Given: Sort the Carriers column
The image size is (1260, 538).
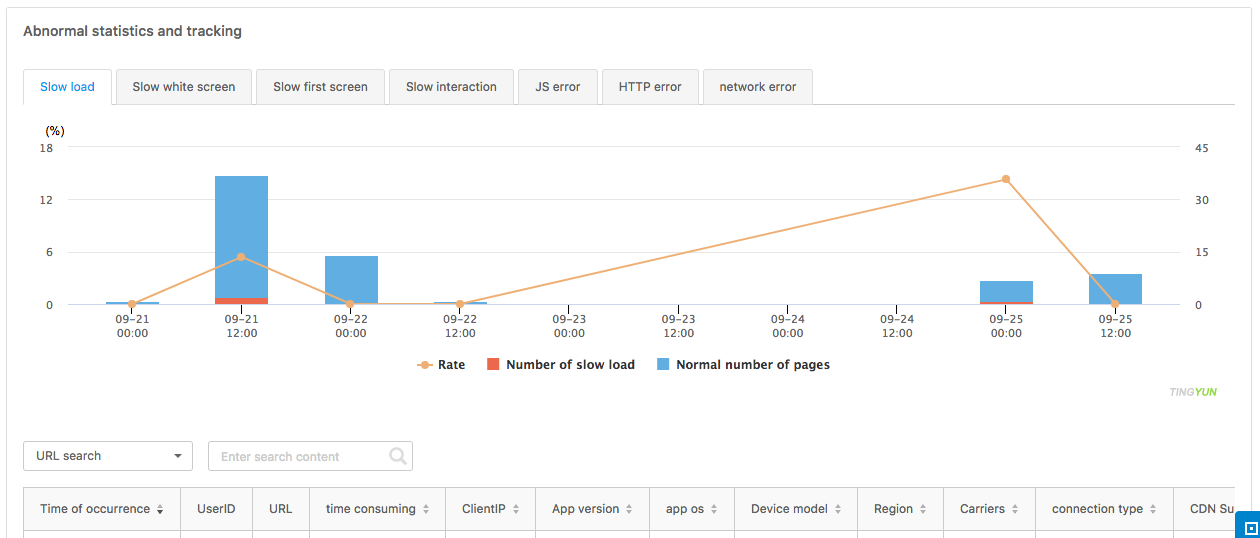Looking at the screenshot, I should point(1014,510).
